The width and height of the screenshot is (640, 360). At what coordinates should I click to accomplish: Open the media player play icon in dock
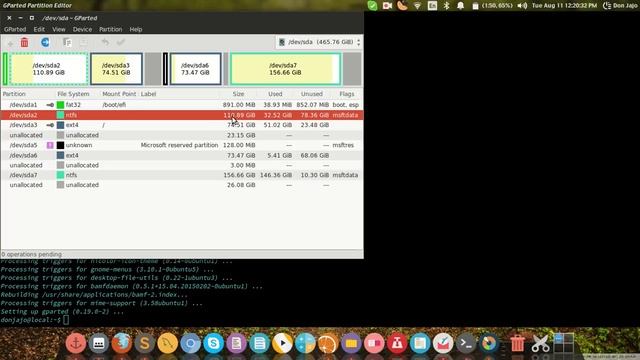282,343
